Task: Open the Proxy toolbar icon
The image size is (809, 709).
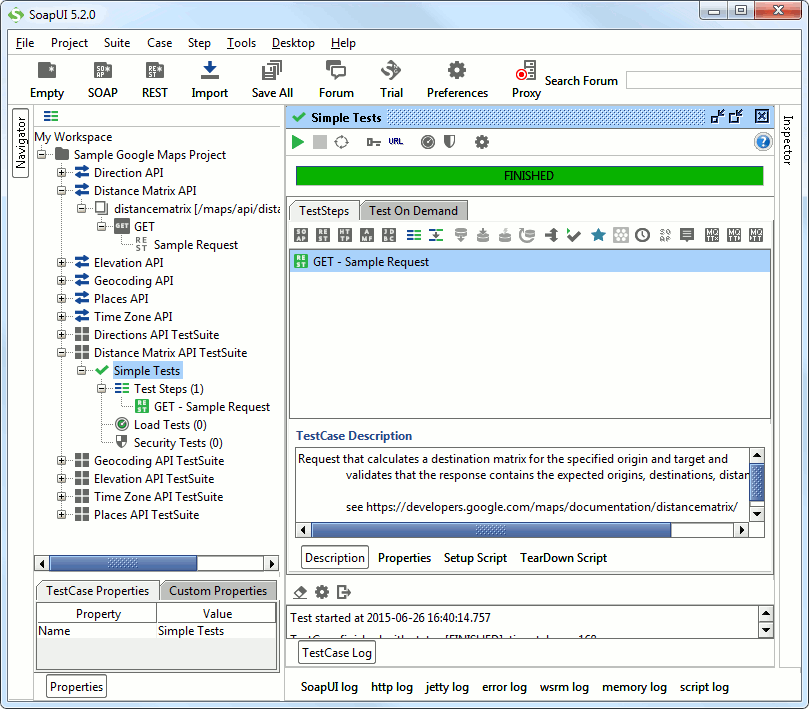Action: (526, 80)
